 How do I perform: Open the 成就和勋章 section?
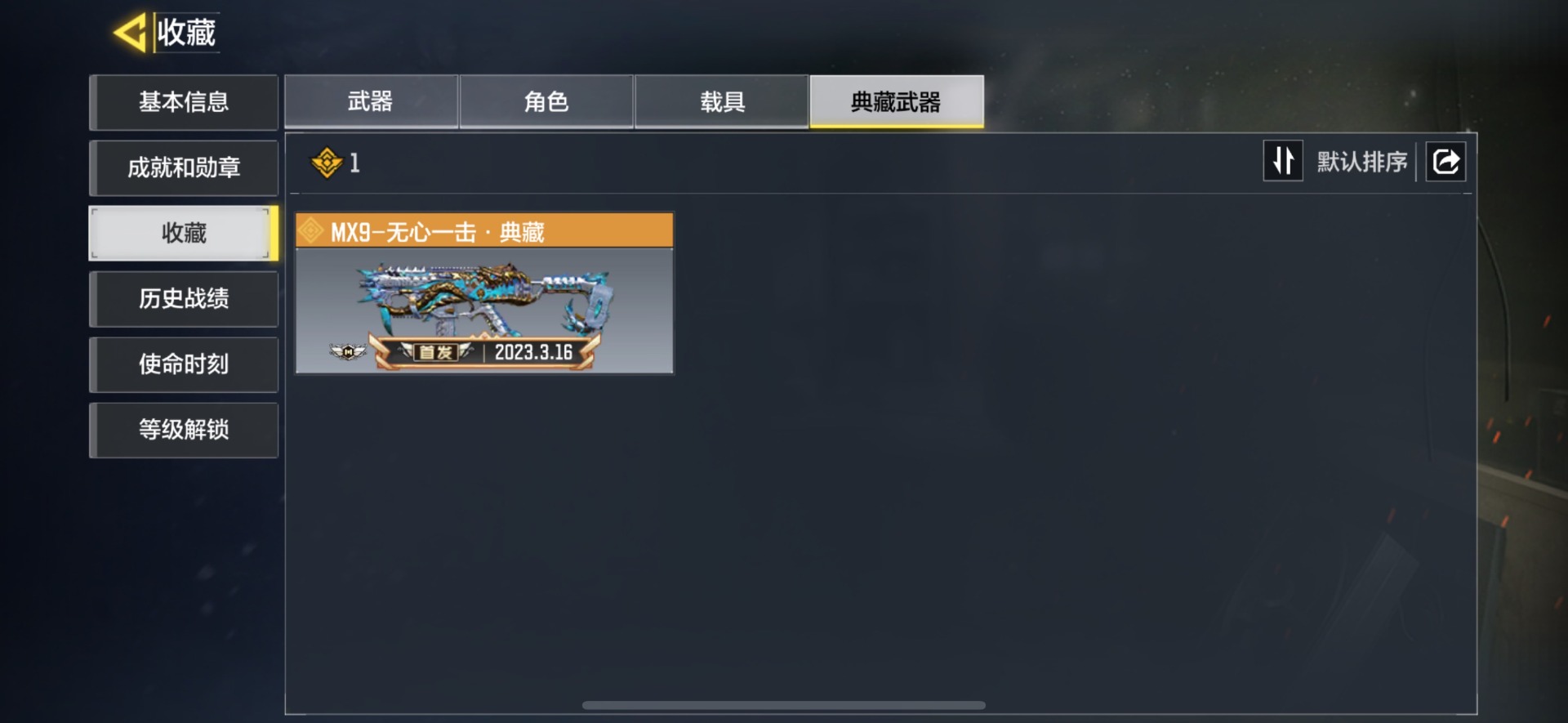184,167
